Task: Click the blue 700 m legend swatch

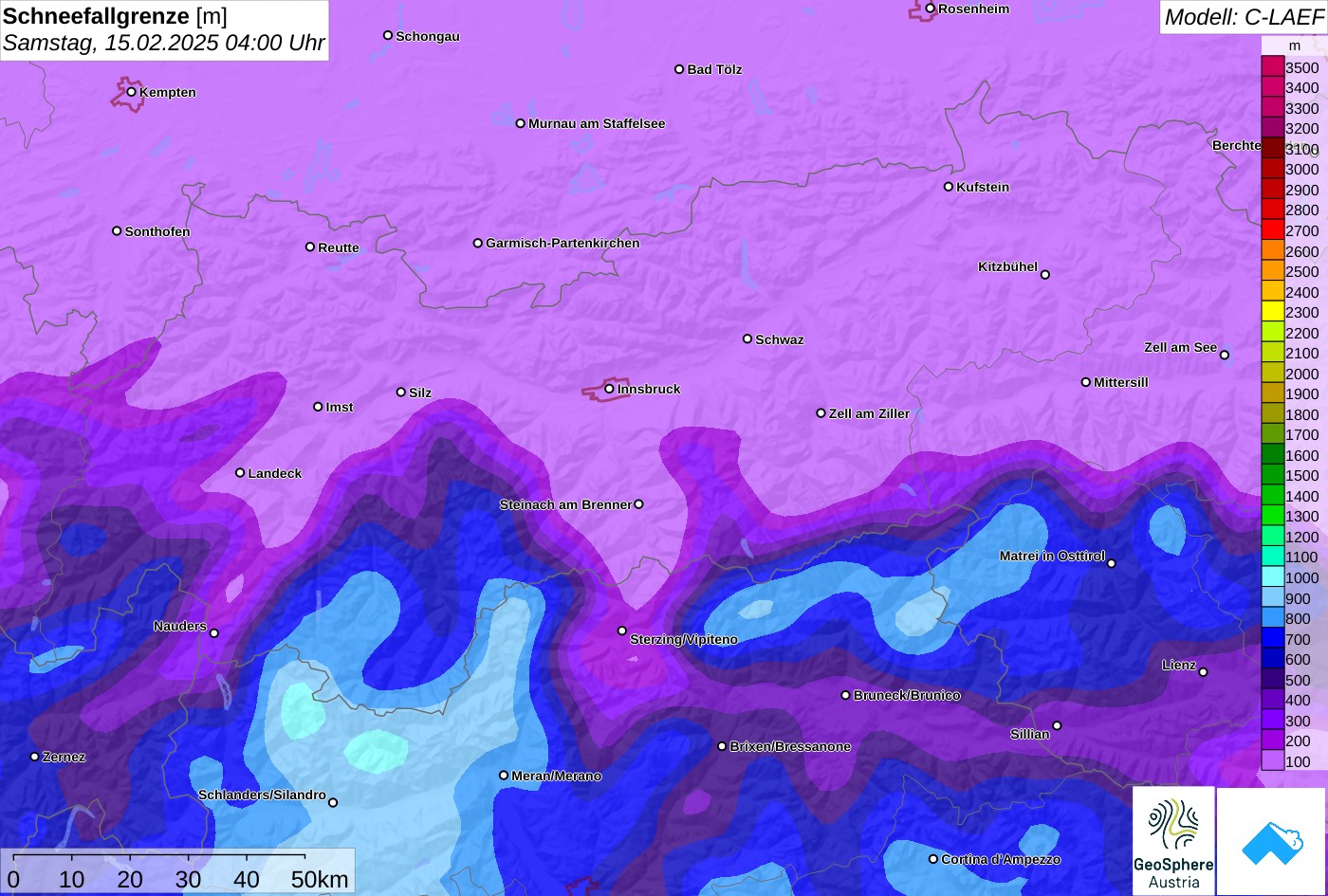Action: point(1272,639)
